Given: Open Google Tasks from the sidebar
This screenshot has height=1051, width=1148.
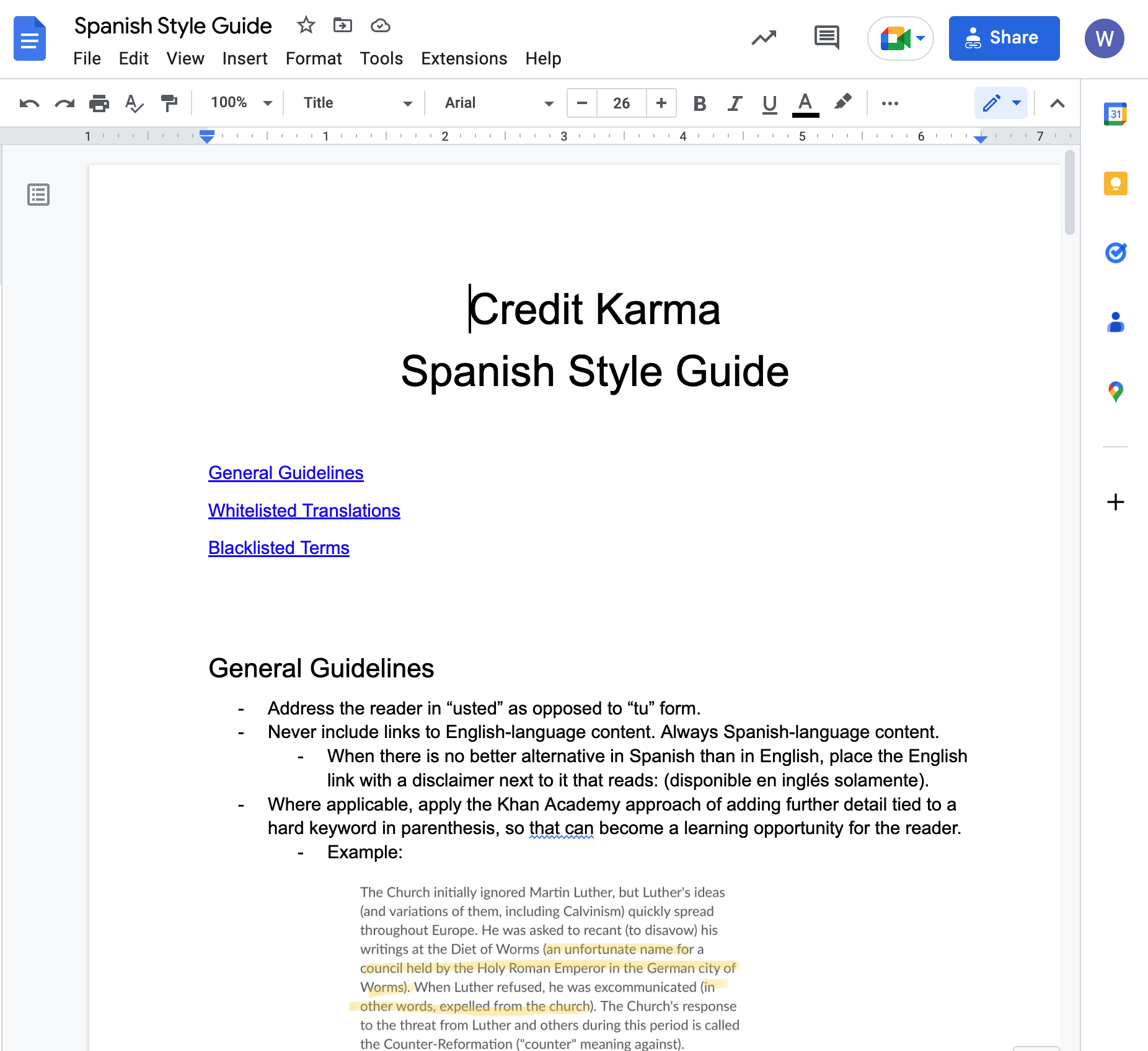Looking at the screenshot, I should [1115, 253].
